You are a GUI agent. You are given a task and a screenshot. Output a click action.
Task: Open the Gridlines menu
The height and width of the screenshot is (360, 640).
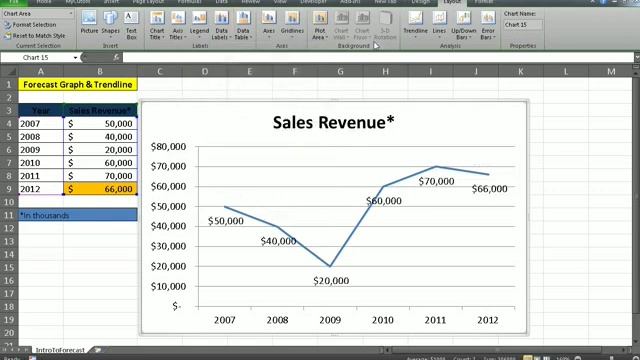coord(292,25)
